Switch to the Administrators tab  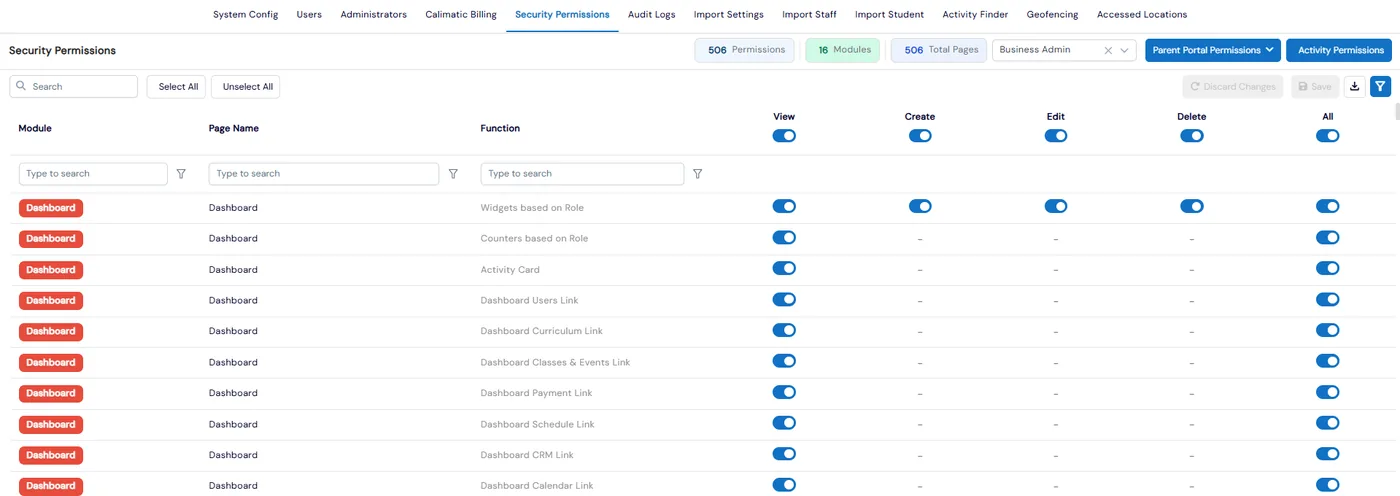pos(373,15)
